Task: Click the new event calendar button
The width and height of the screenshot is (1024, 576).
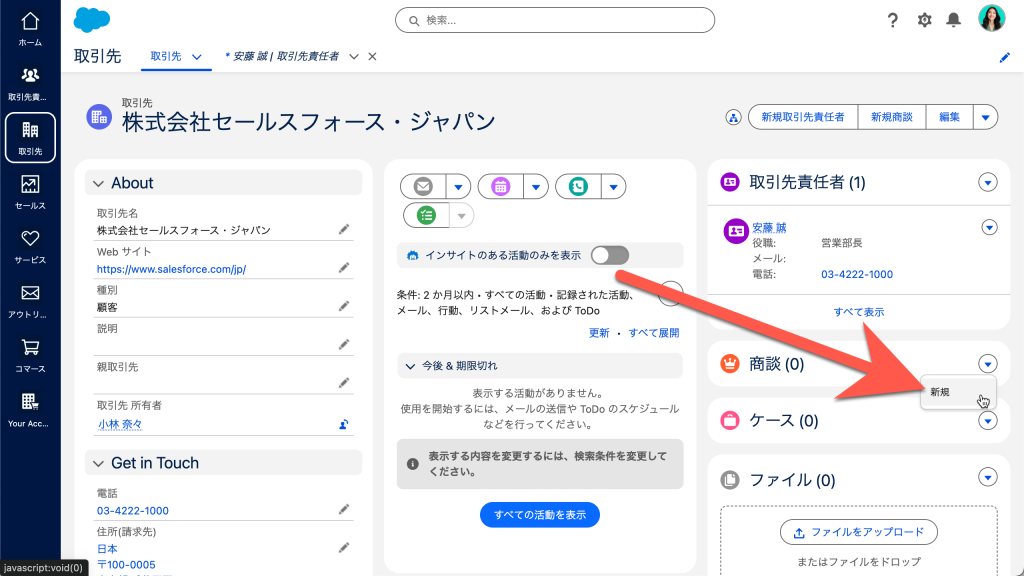Action: click(x=500, y=187)
